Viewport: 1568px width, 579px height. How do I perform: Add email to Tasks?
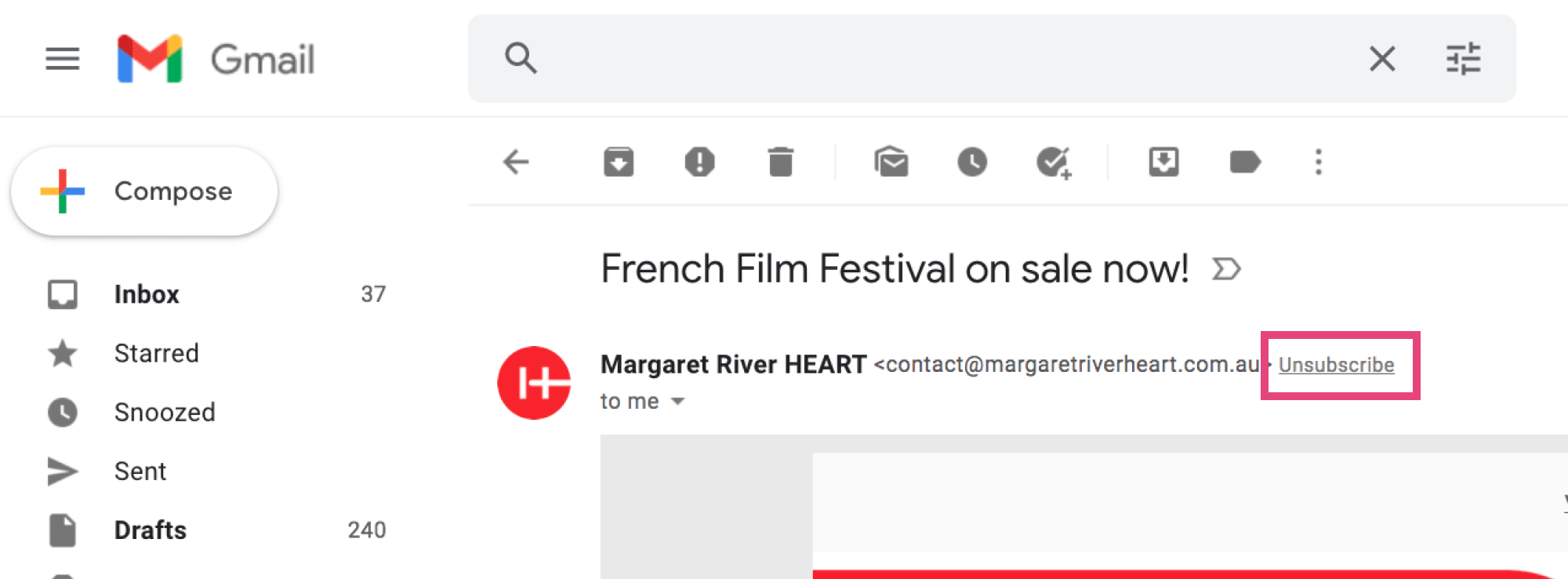(x=1054, y=162)
